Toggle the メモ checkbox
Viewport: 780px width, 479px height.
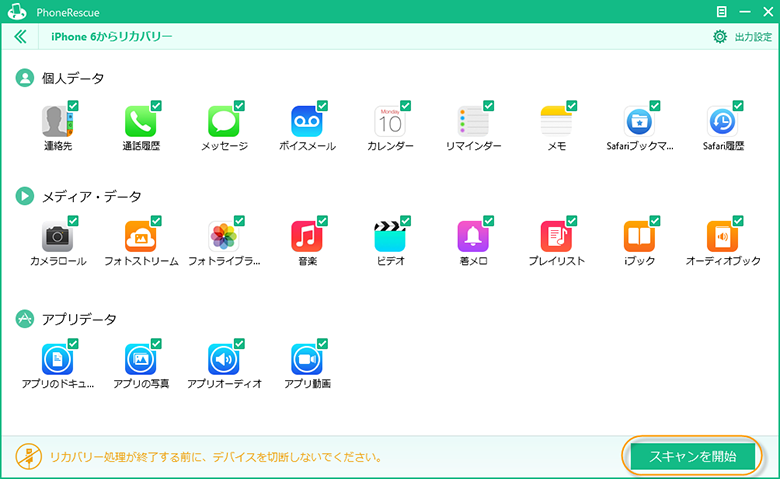tap(572, 105)
